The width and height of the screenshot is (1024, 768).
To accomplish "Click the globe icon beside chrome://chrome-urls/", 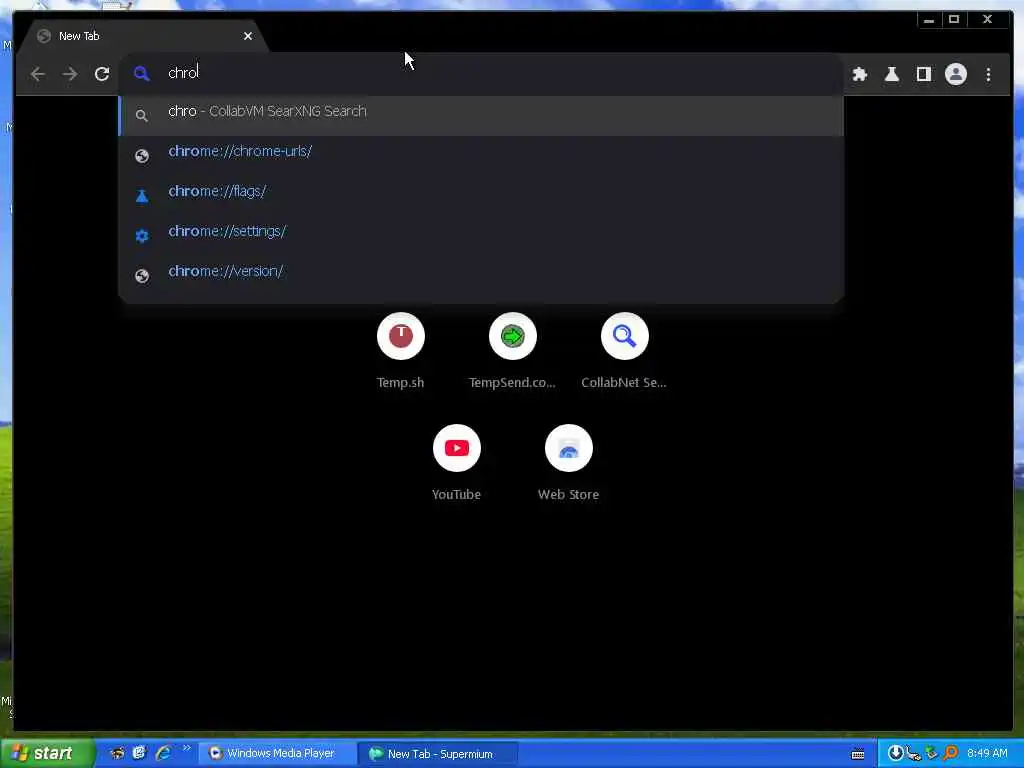I will 142,156.
